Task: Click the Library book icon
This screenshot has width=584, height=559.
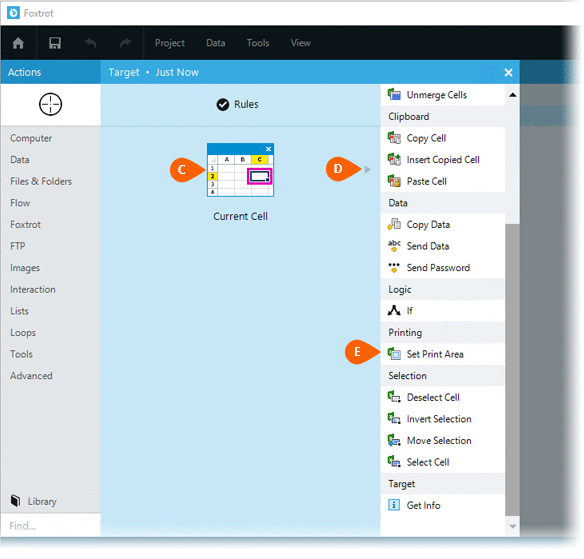Action: pos(16,501)
